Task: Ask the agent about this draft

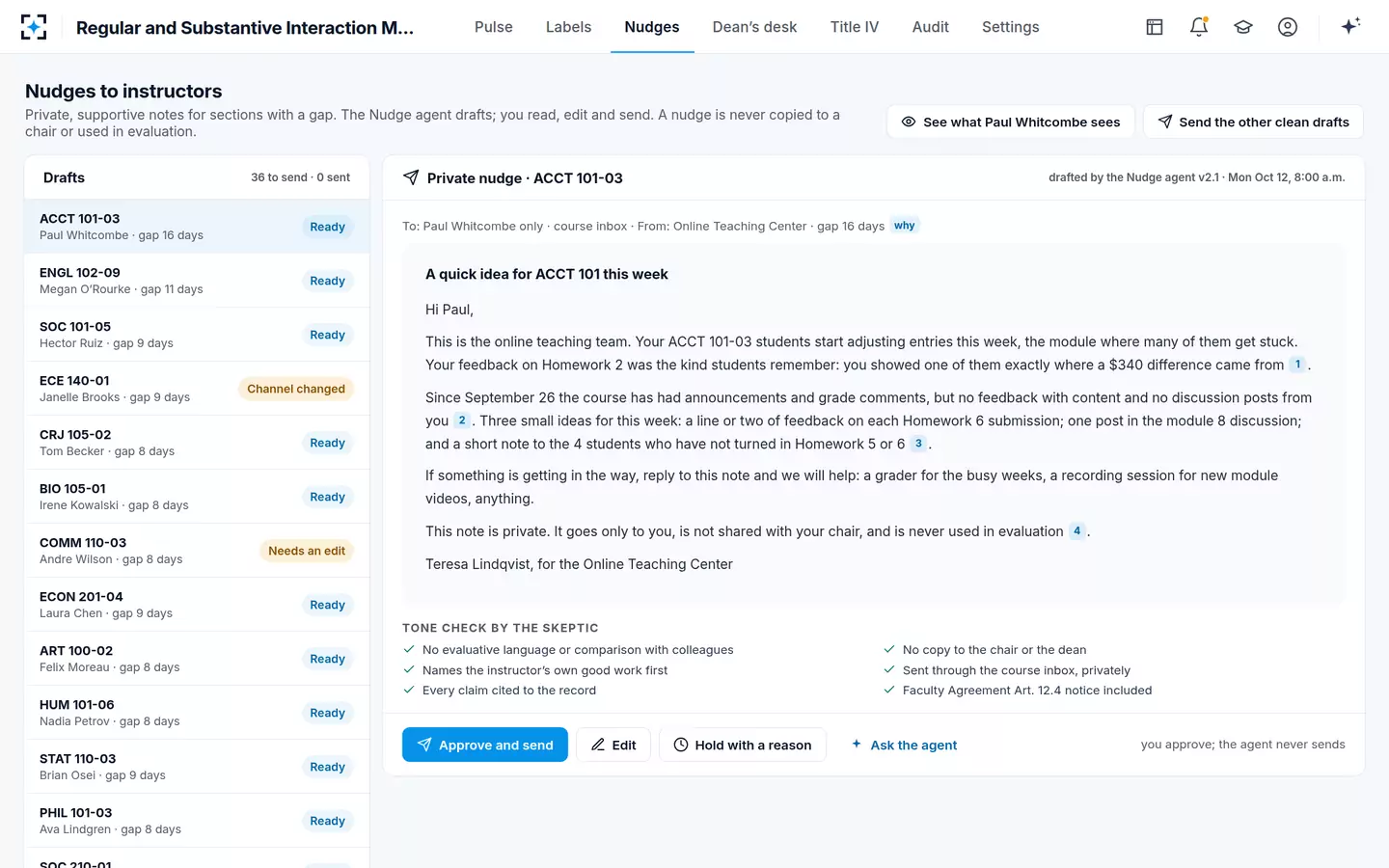Action: (904, 745)
